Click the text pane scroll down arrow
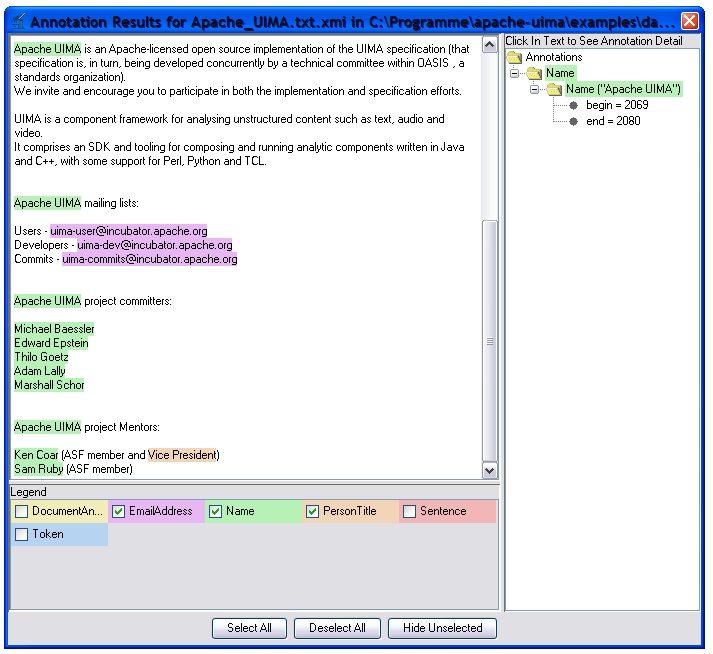The height and width of the screenshot is (654, 713). [x=489, y=470]
